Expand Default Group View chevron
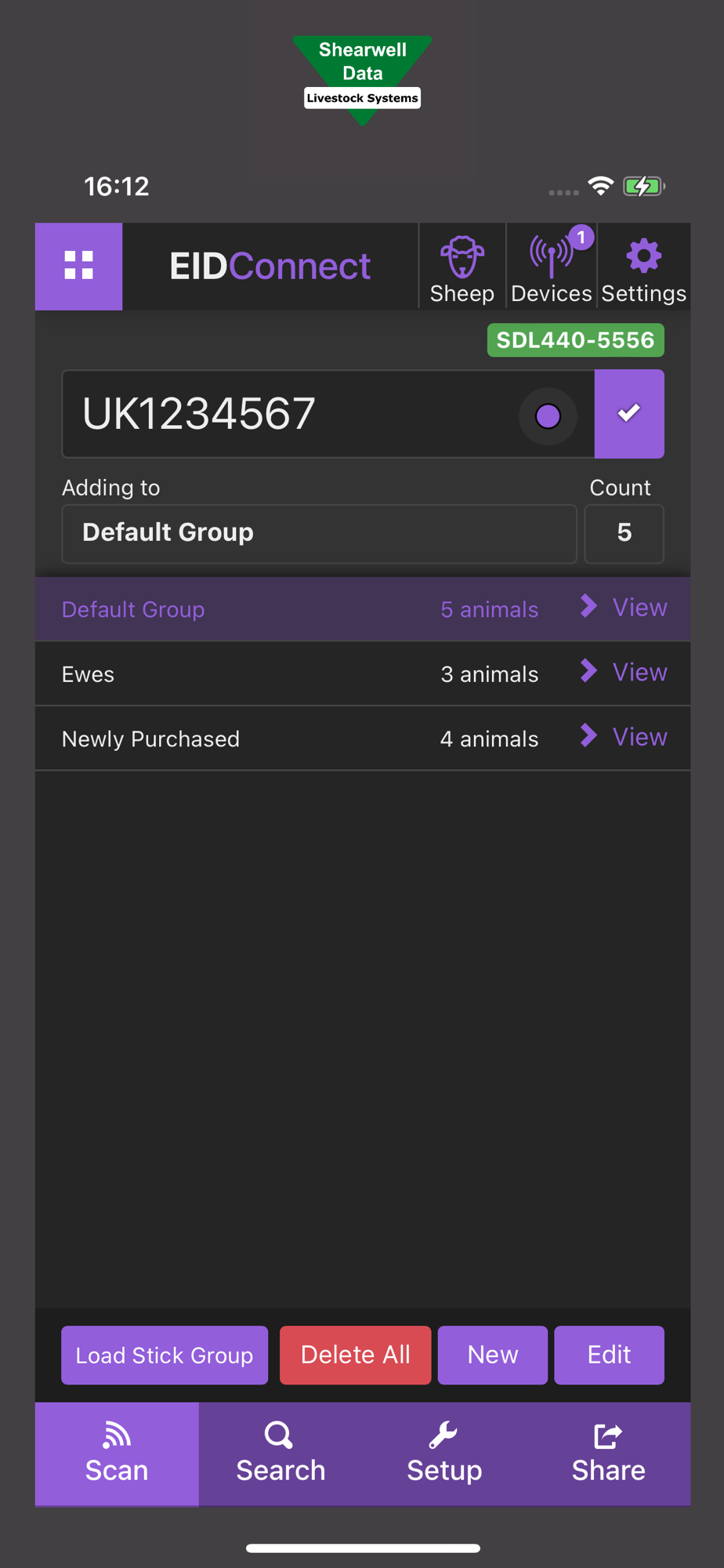This screenshot has width=724, height=1568. 588,606
